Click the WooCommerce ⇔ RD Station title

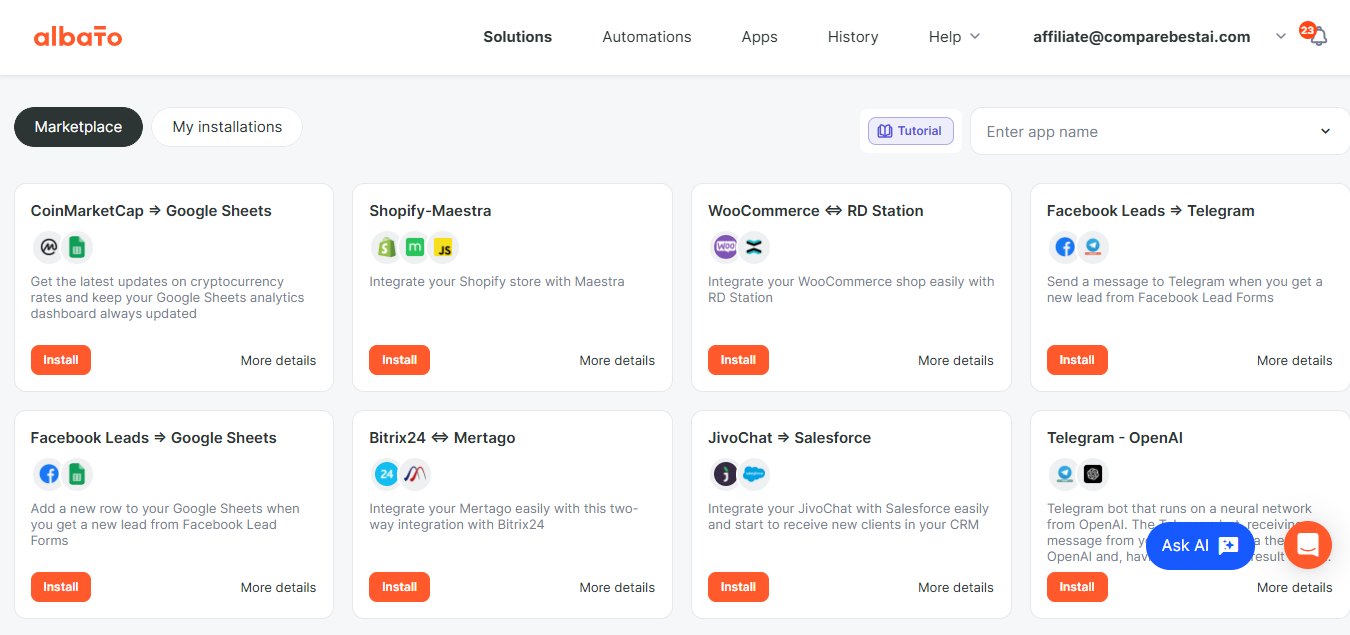pos(816,211)
